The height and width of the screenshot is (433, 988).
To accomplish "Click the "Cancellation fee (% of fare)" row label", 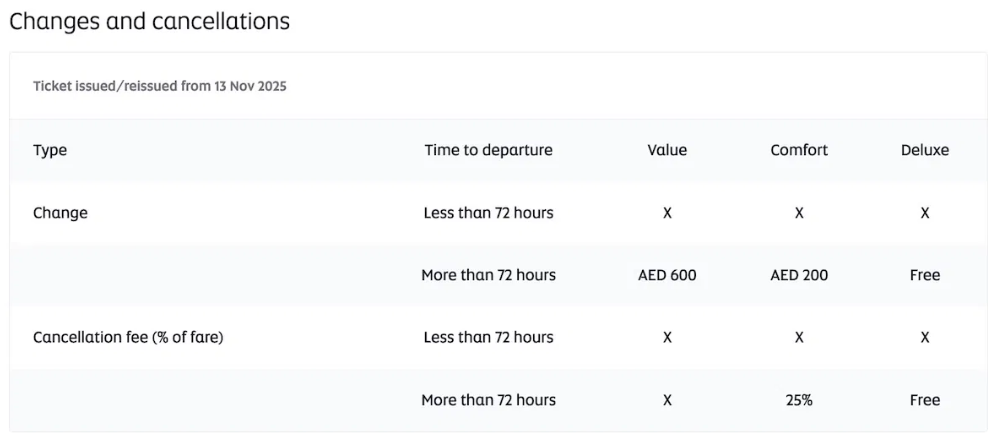I will (x=128, y=337).
